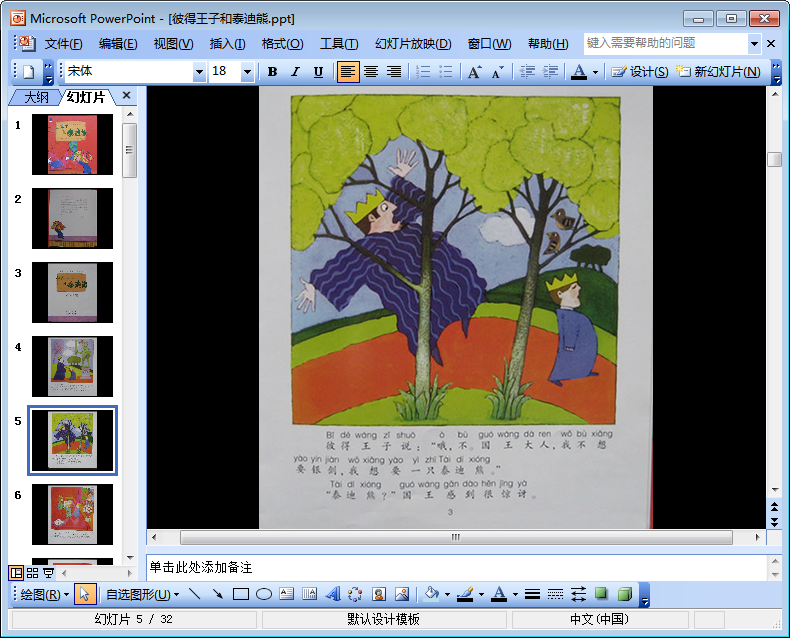Switch to the 大纲 outline tab
Screen dimensions: 790x638
pos(36,97)
